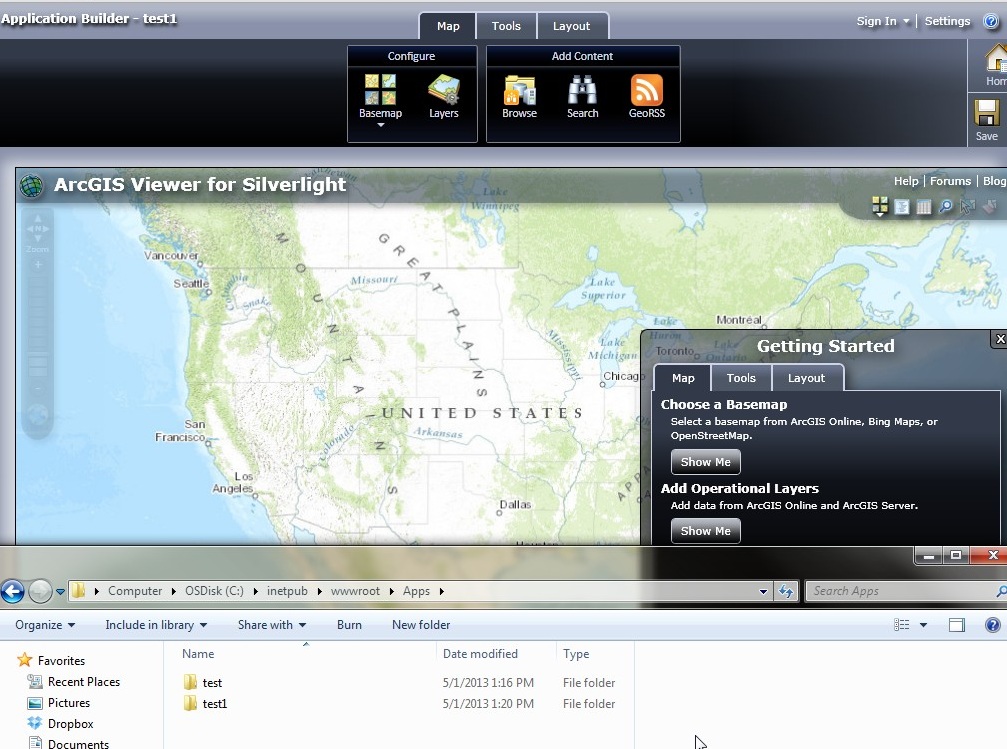The width and height of the screenshot is (1007, 749).
Task: Switch to the Layout tab in builder
Action: coord(572,26)
